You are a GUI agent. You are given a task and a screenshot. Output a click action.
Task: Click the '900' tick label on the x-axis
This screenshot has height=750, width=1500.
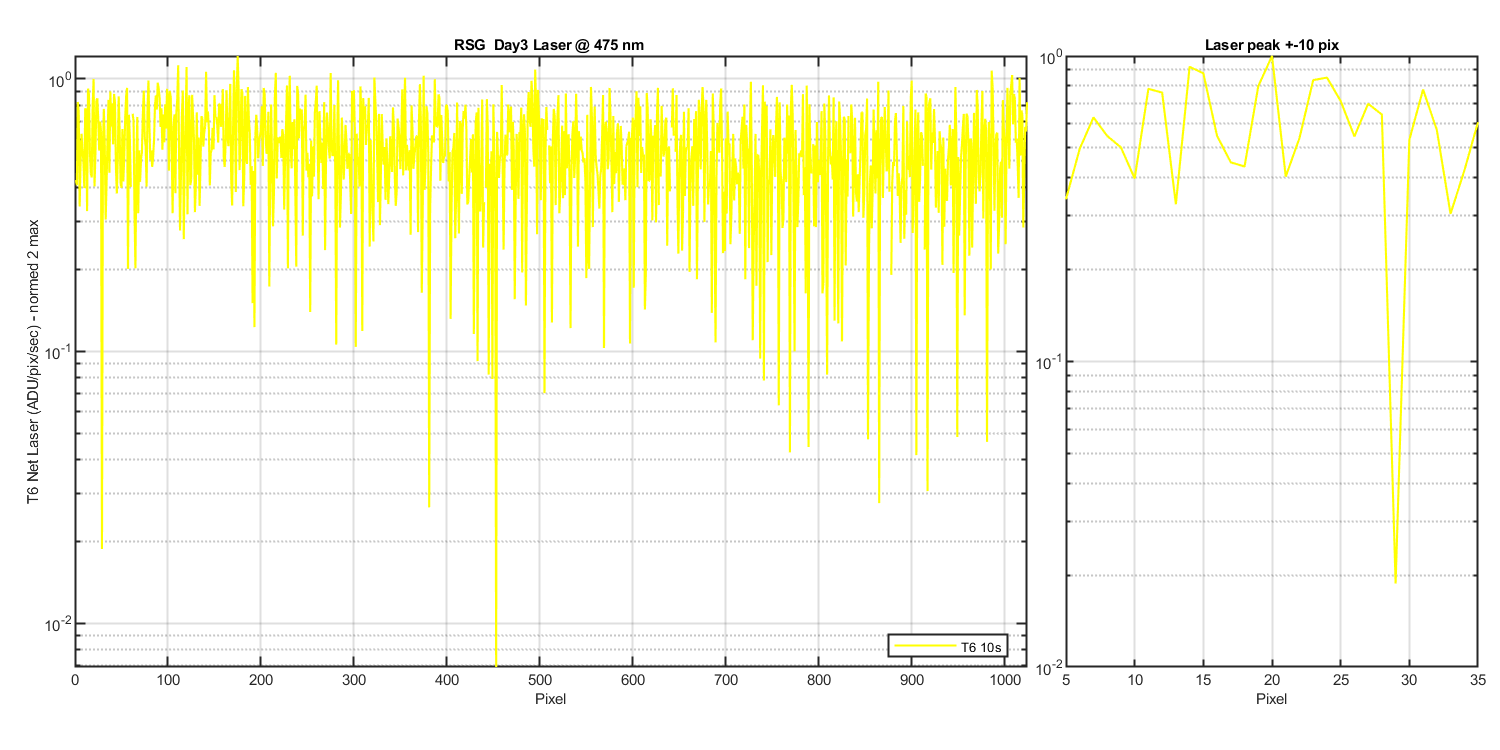coord(912,681)
